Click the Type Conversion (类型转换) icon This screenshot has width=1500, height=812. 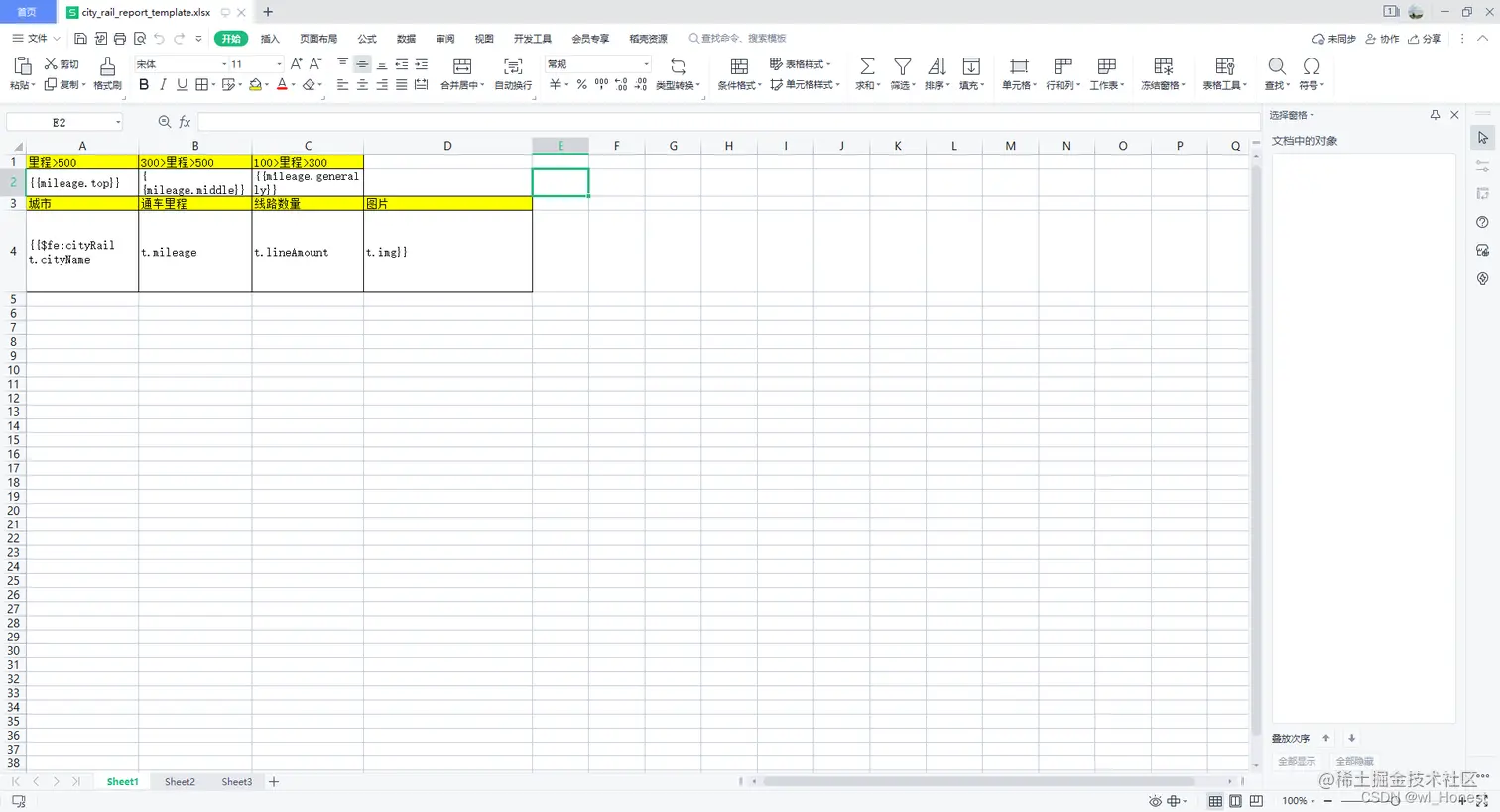(678, 66)
